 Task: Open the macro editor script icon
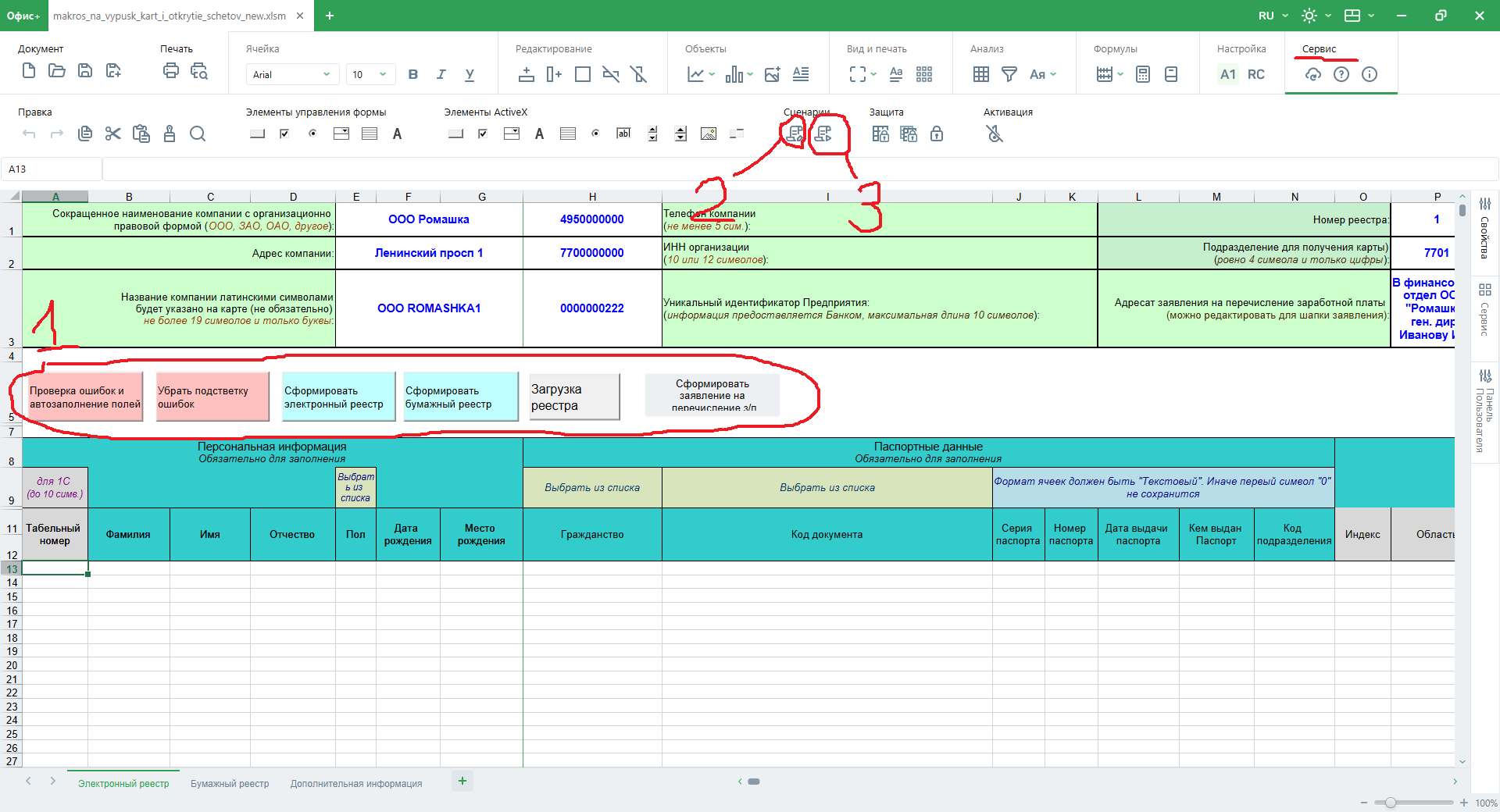[795, 134]
